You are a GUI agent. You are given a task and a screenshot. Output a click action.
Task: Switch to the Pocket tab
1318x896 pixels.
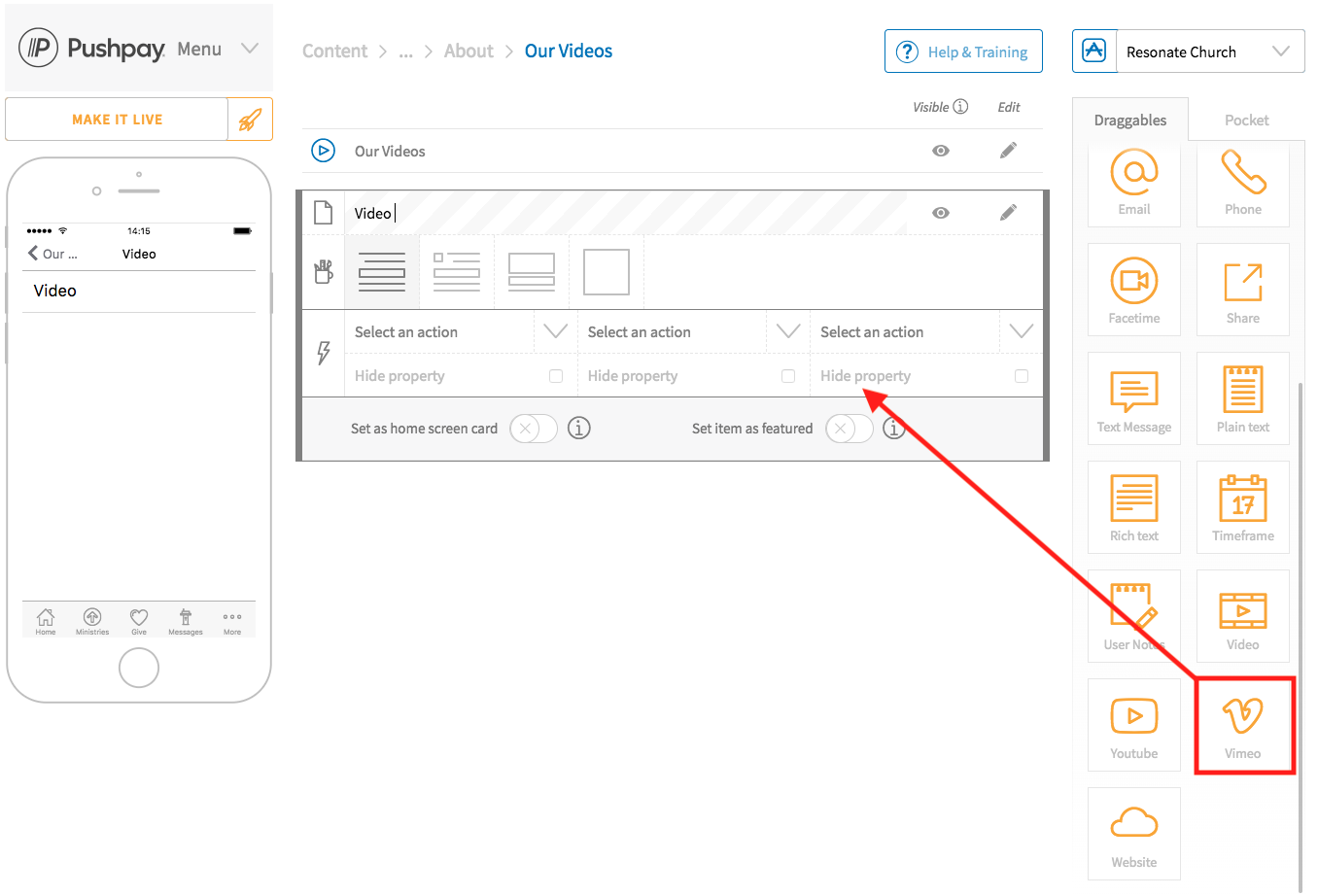[1247, 120]
